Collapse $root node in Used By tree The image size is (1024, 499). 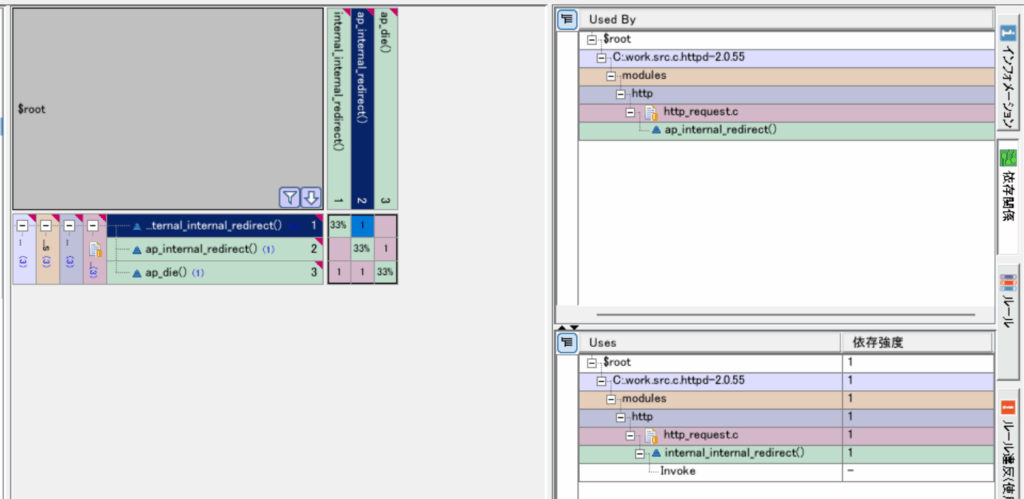pyautogui.click(x=593, y=39)
